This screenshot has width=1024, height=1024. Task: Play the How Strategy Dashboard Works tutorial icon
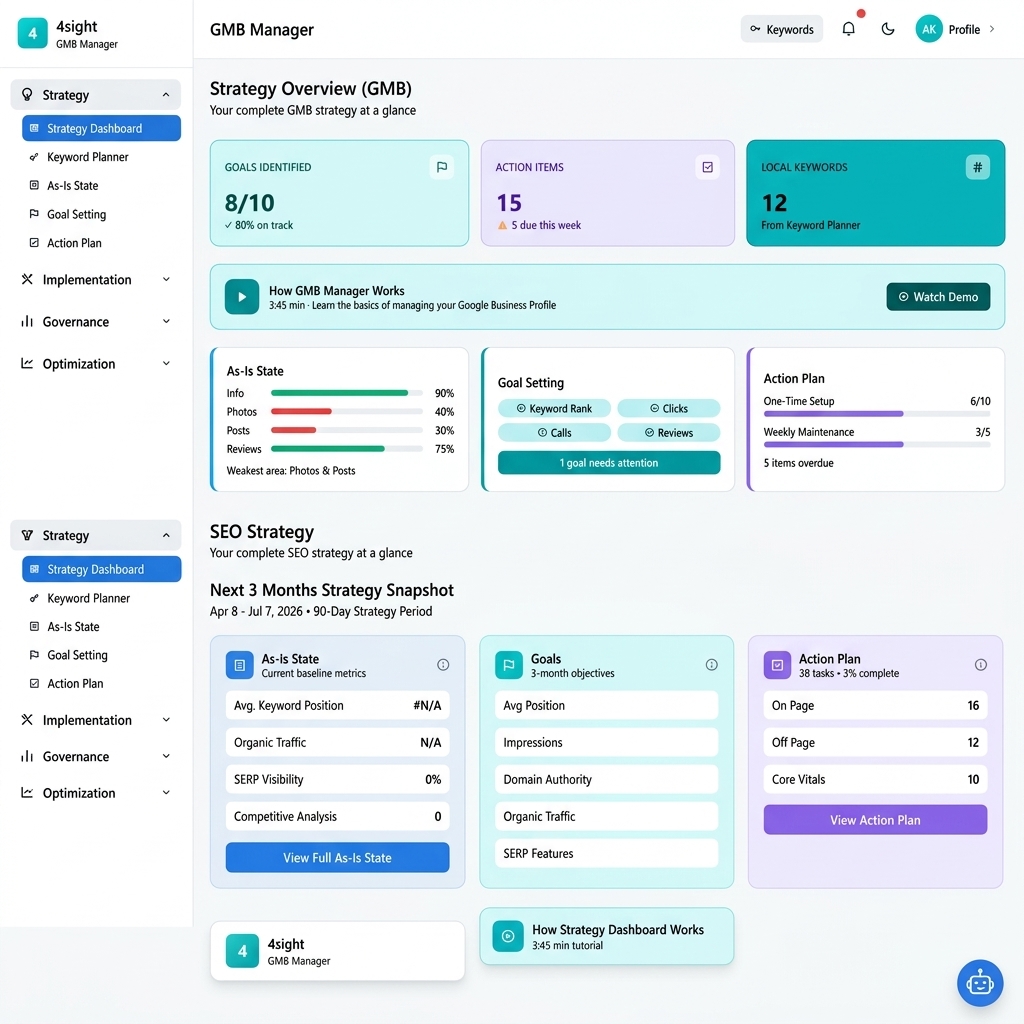coord(508,936)
